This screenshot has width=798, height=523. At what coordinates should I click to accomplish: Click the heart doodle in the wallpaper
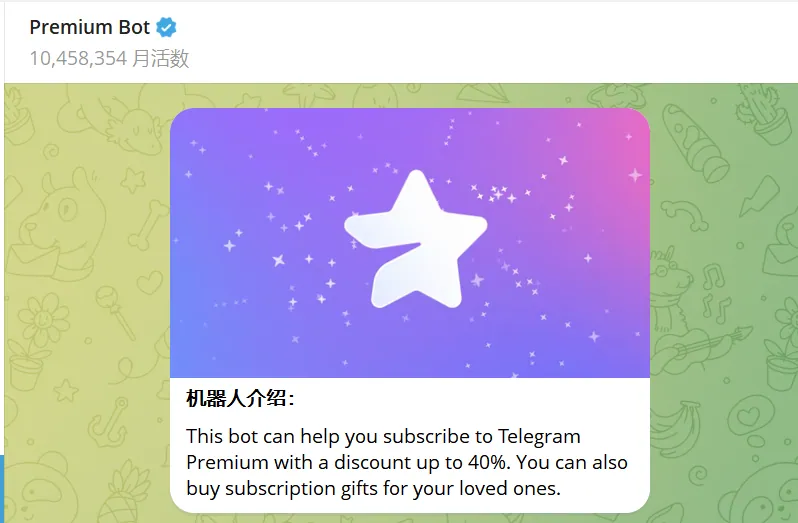pyautogui.click(x=150, y=282)
